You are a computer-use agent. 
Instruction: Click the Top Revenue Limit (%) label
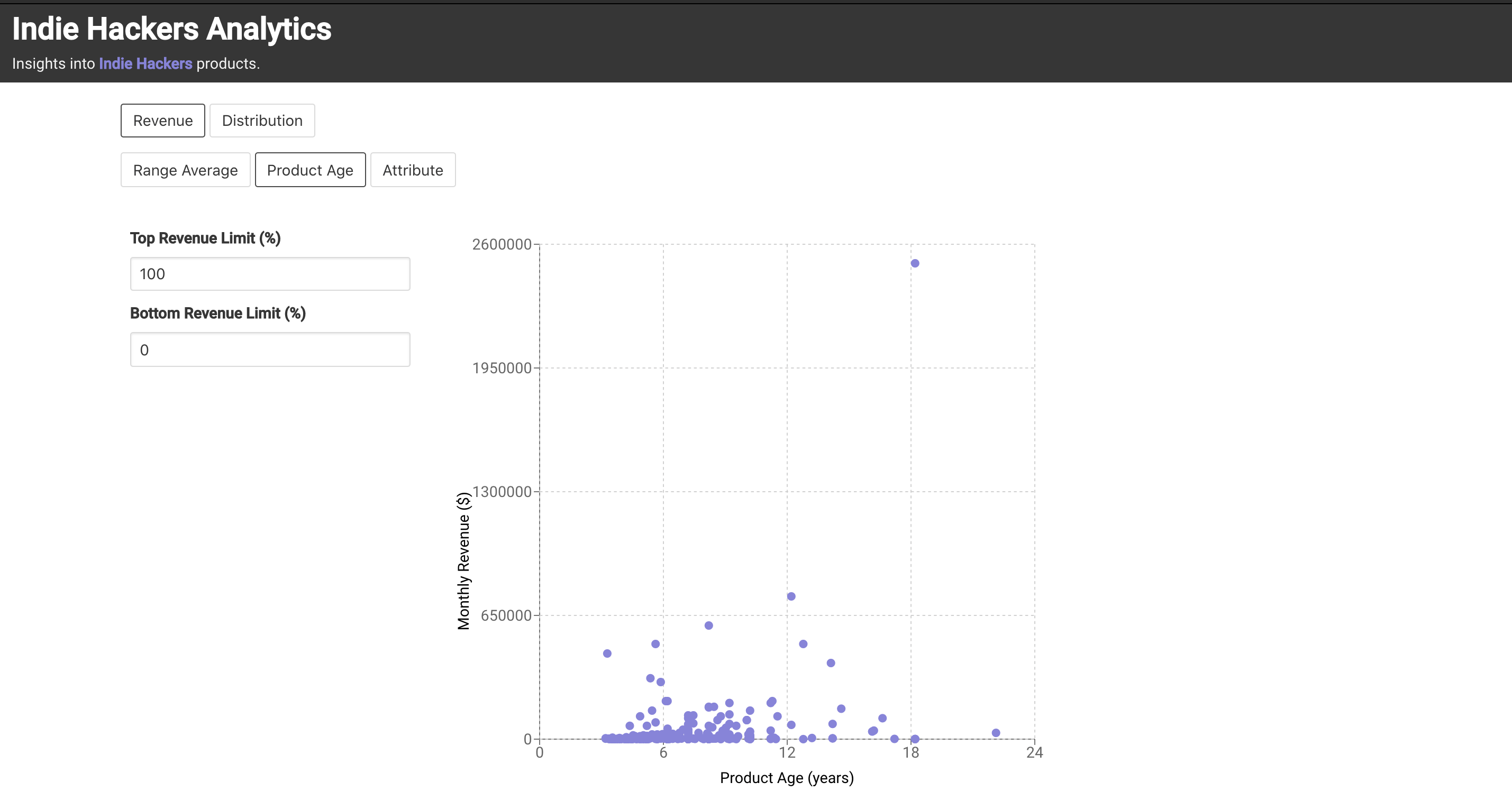click(205, 238)
